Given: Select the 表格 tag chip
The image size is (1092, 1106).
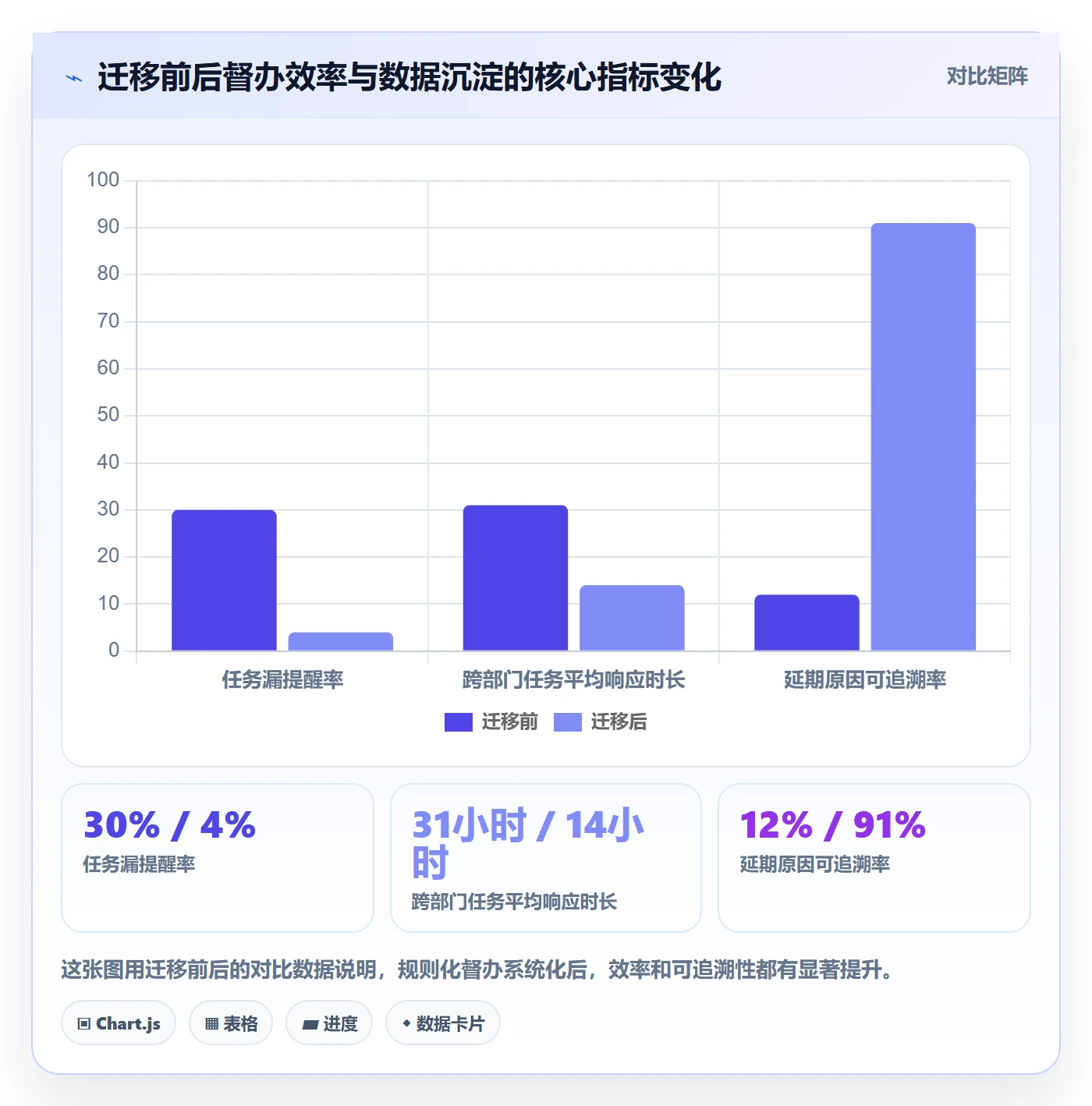Looking at the screenshot, I should click(x=231, y=1023).
